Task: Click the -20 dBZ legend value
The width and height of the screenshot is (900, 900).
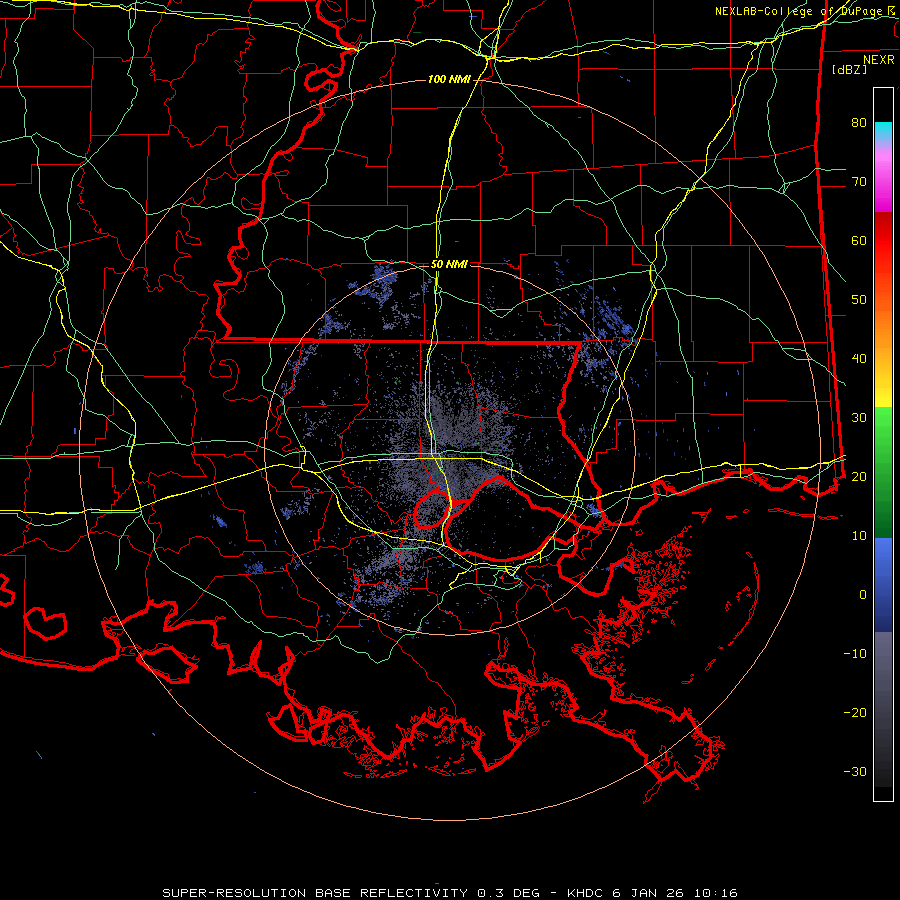Action: [x=855, y=712]
